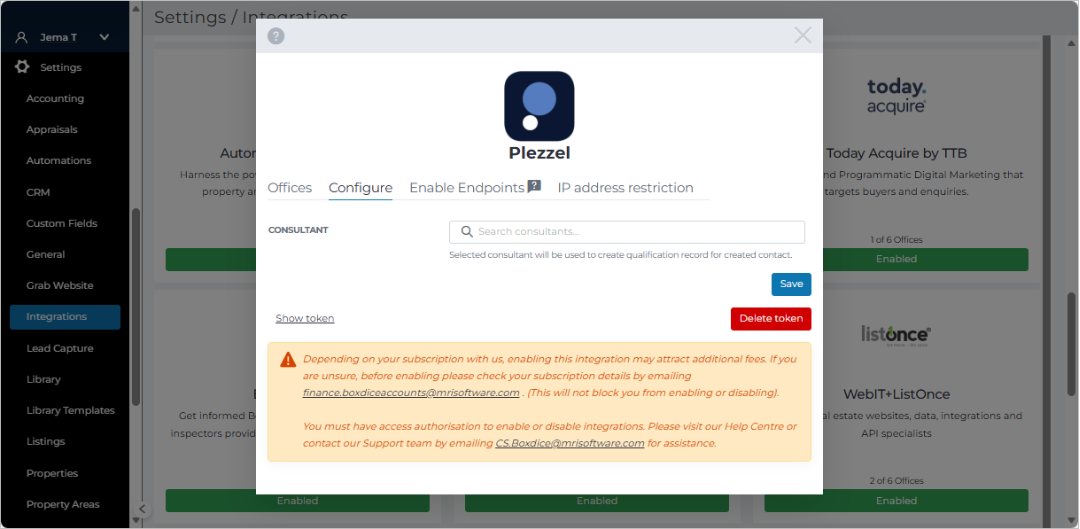This screenshot has height=529, width=1080.
Task: Open Lead Capture in sidebar
Action: [60, 349]
